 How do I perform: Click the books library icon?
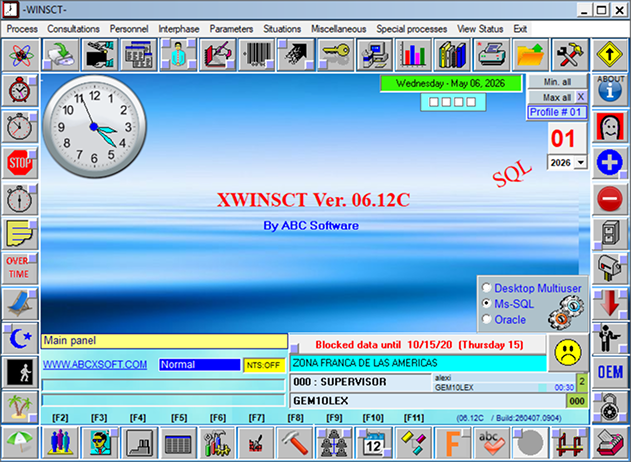pyautogui.click(x=452, y=55)
